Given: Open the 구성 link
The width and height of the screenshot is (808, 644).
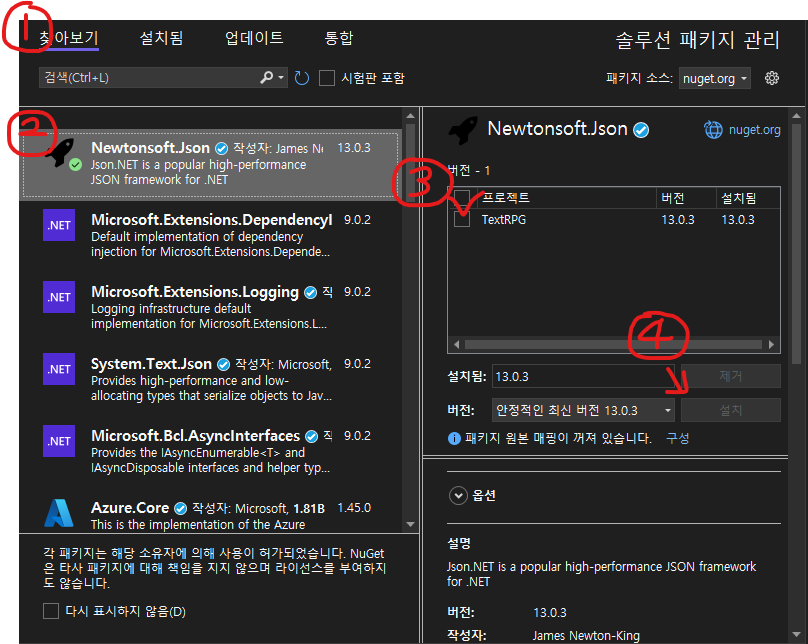Looking at the screenshot, I should (678, 438).
